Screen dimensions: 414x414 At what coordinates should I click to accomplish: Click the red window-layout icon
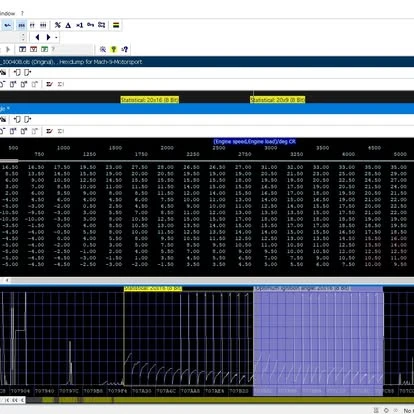34,49
